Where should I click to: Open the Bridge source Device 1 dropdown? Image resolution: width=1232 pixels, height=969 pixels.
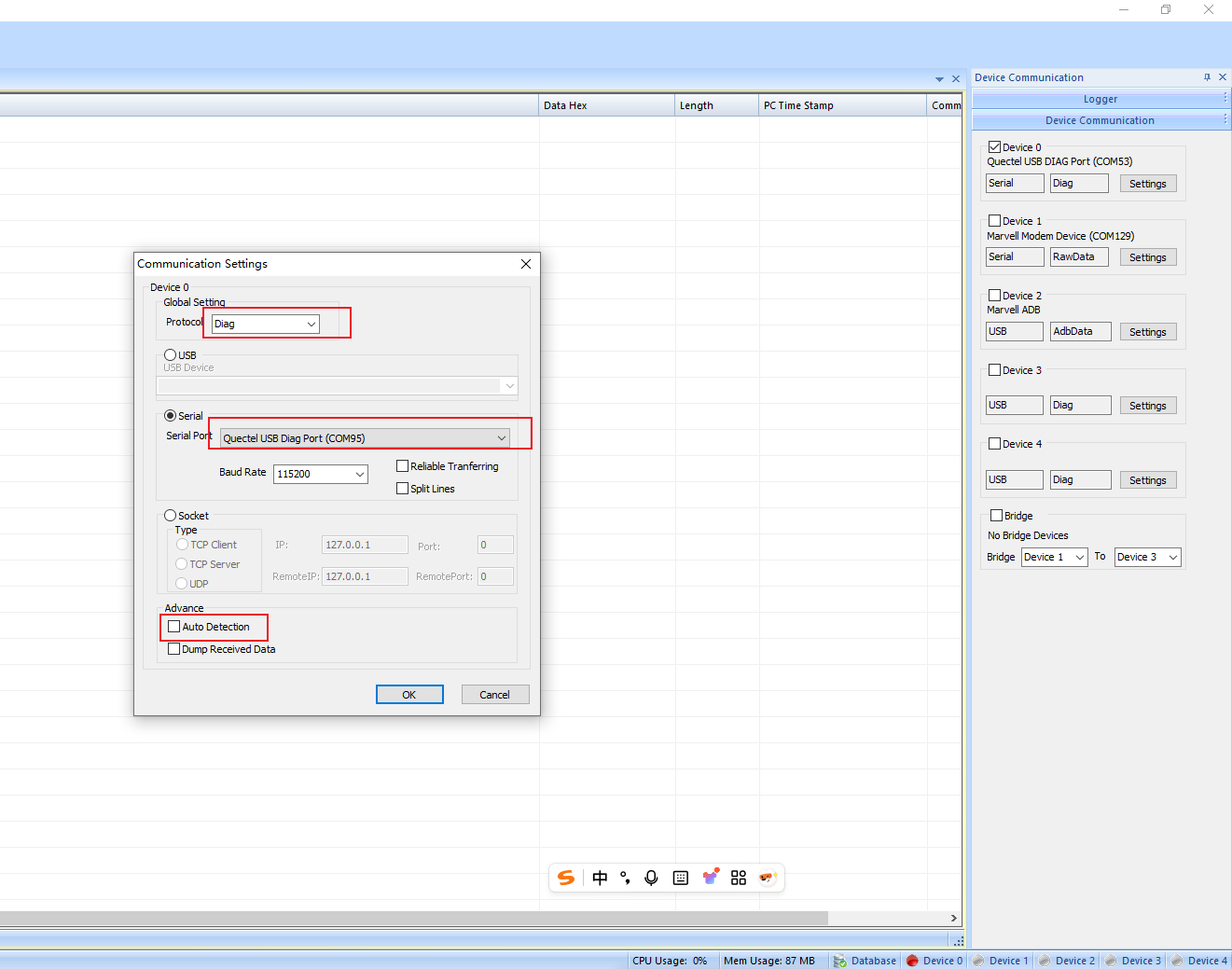pos(1055,557)
